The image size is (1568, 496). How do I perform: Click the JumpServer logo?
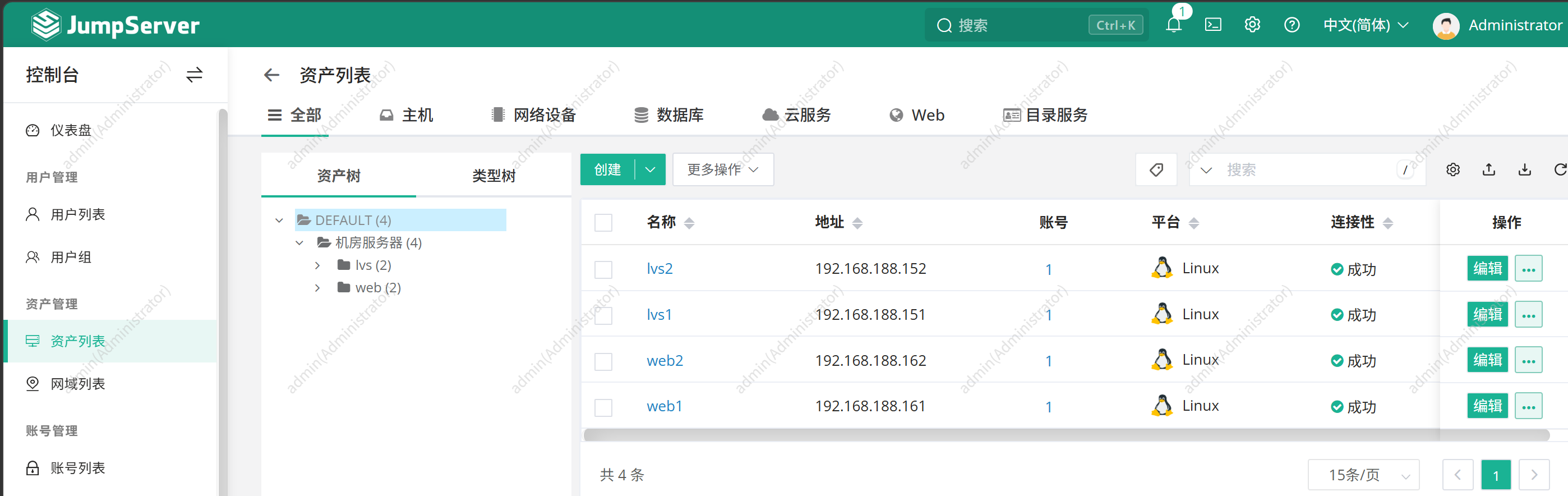(x=115, y=25)
